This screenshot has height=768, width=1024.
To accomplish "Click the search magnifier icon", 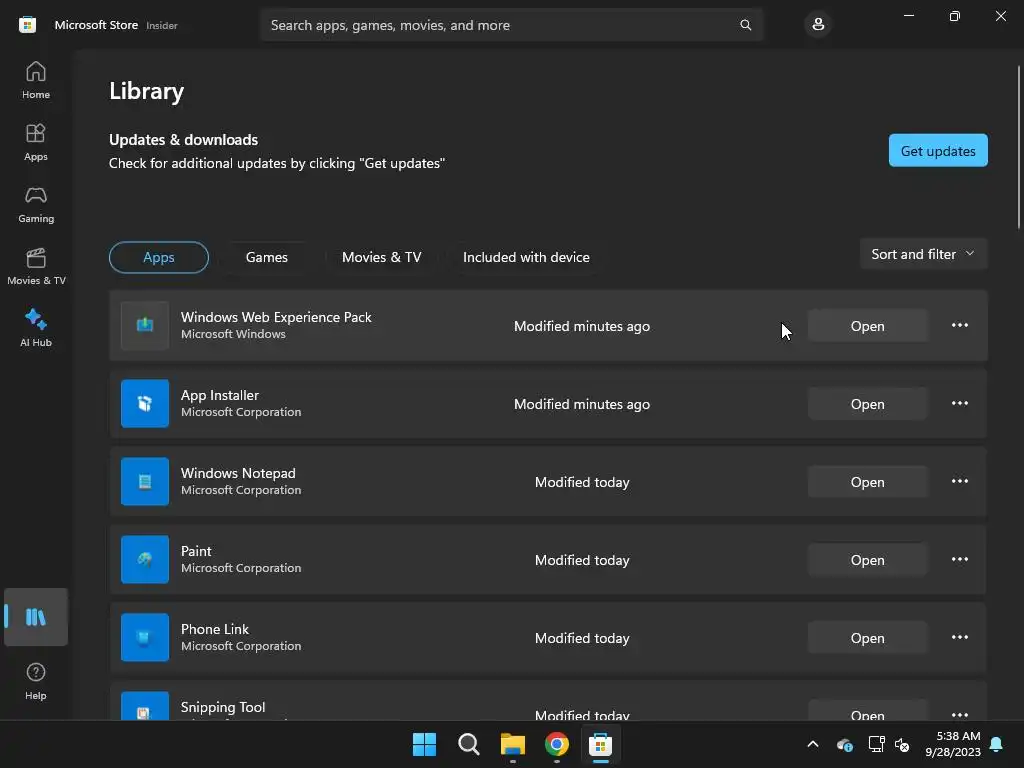I will pyautogui.click(x=745, y=25).
